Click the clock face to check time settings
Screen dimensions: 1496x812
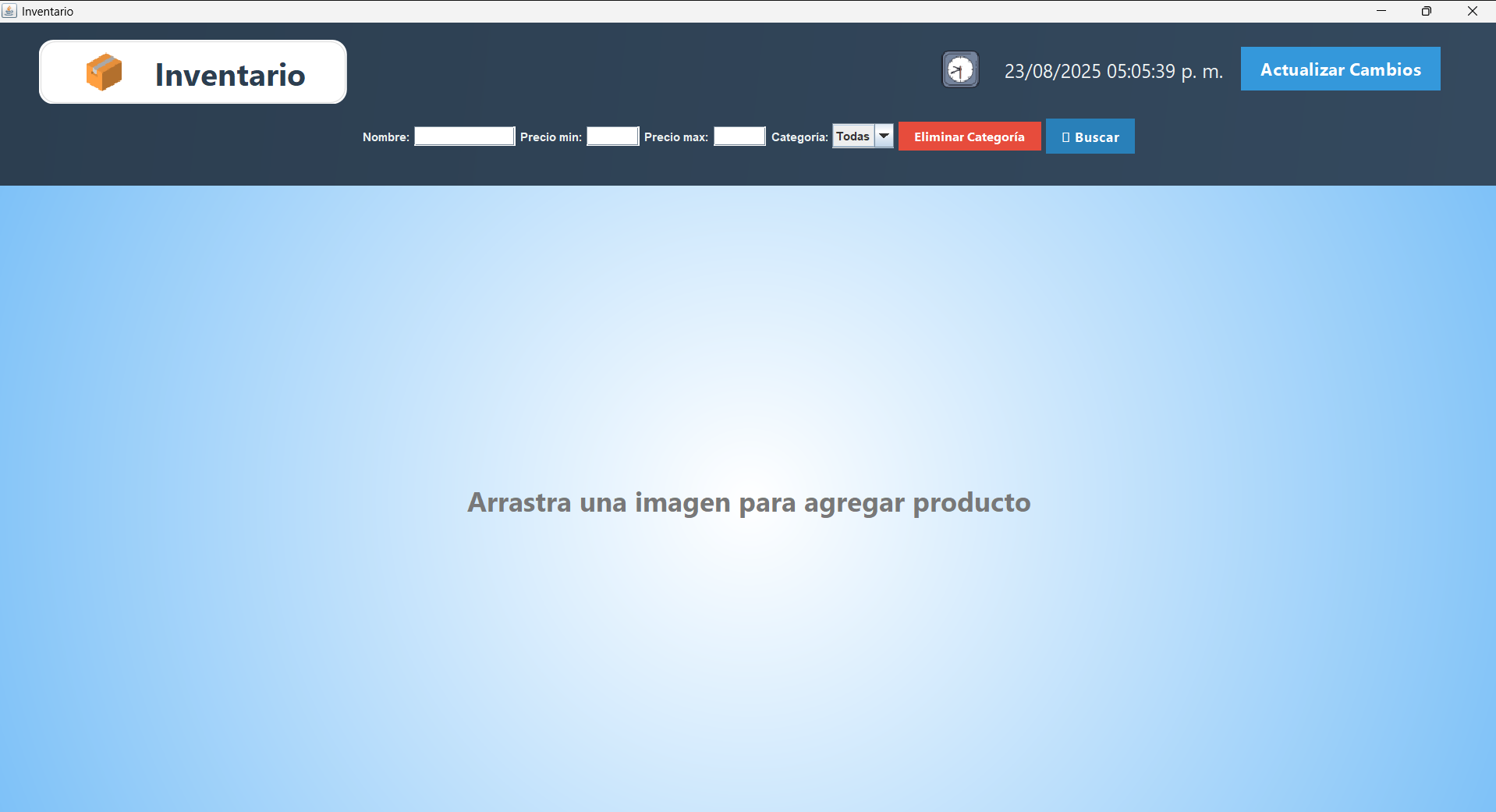pyautogui.click(x=959, y=69)
